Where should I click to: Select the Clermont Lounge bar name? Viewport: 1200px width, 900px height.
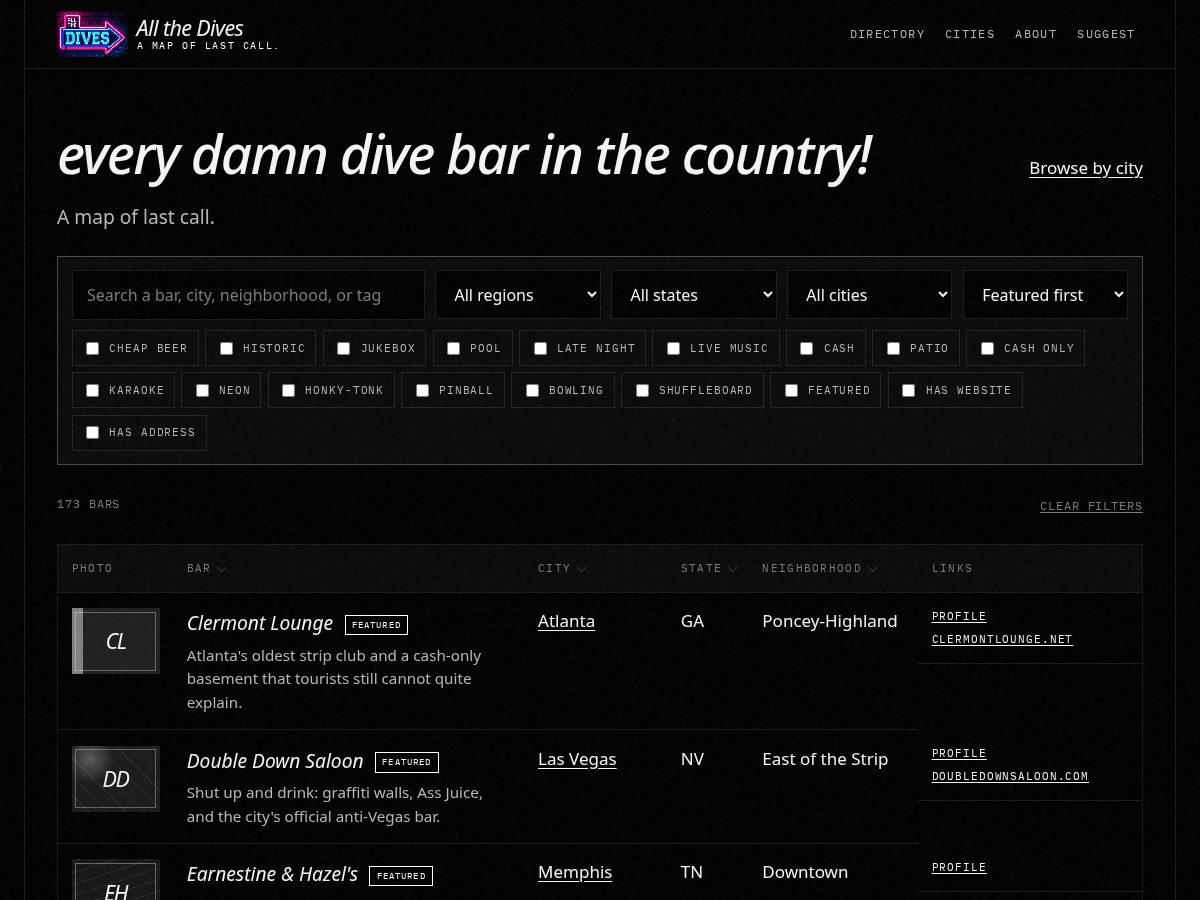260,623
